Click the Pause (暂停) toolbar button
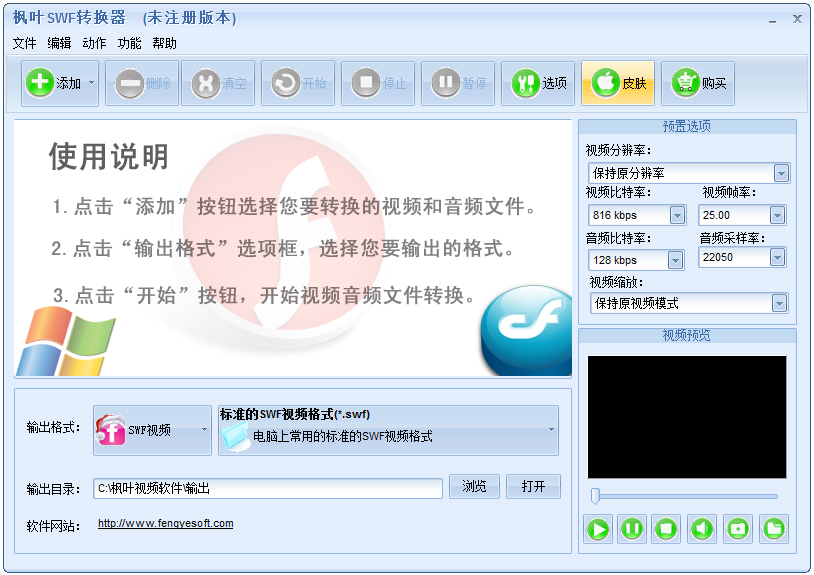Viewport: 814px width, 575px height. [x=458, y=83]
